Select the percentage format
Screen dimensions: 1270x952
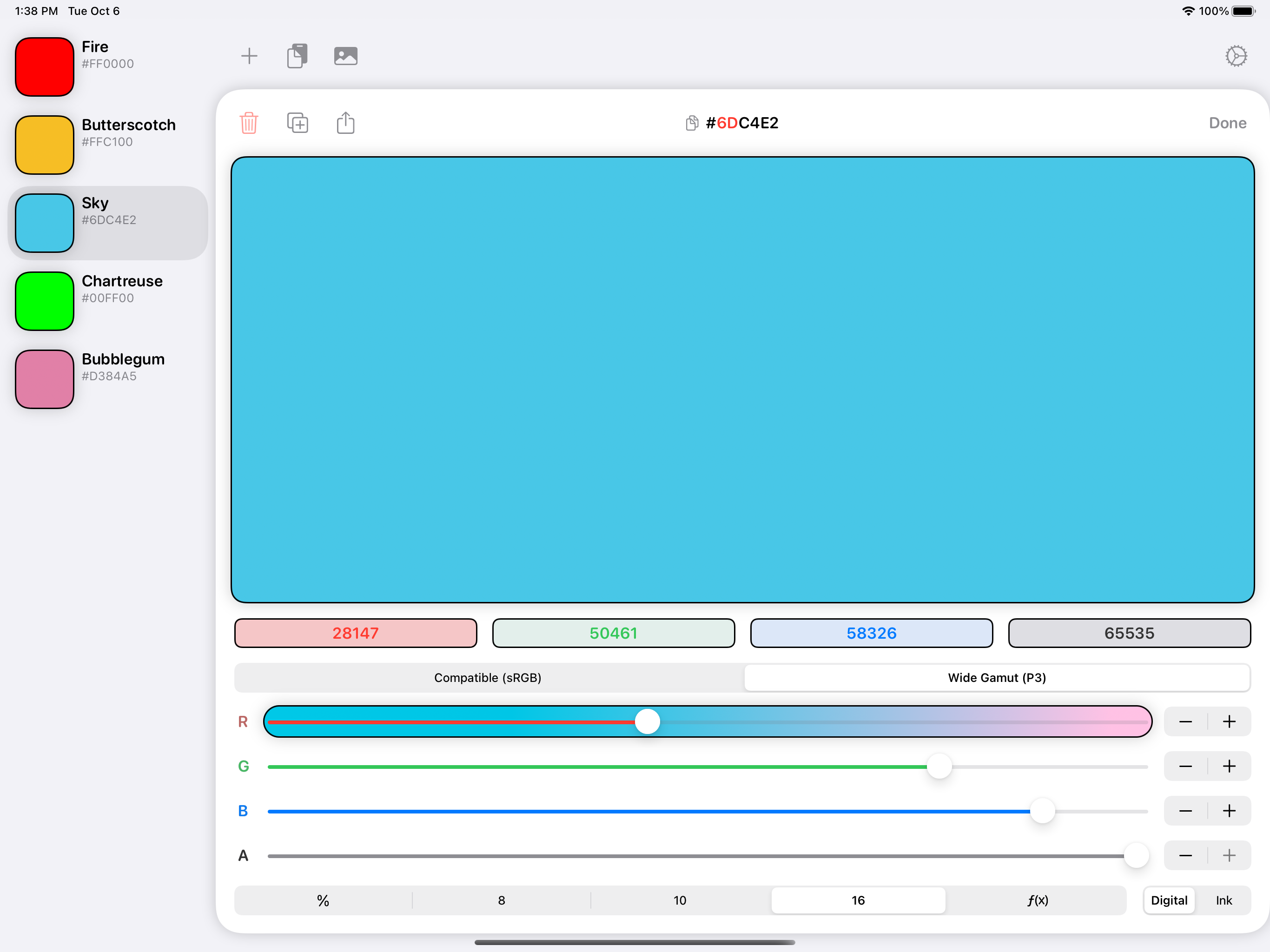323,900
